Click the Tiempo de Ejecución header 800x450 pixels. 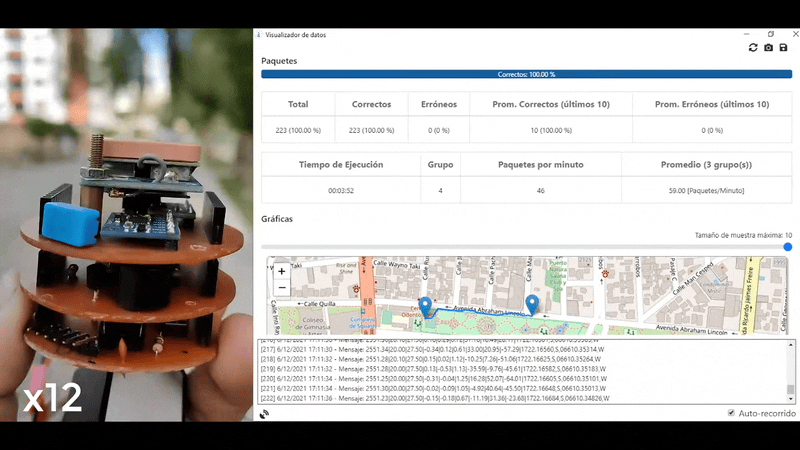341,164
